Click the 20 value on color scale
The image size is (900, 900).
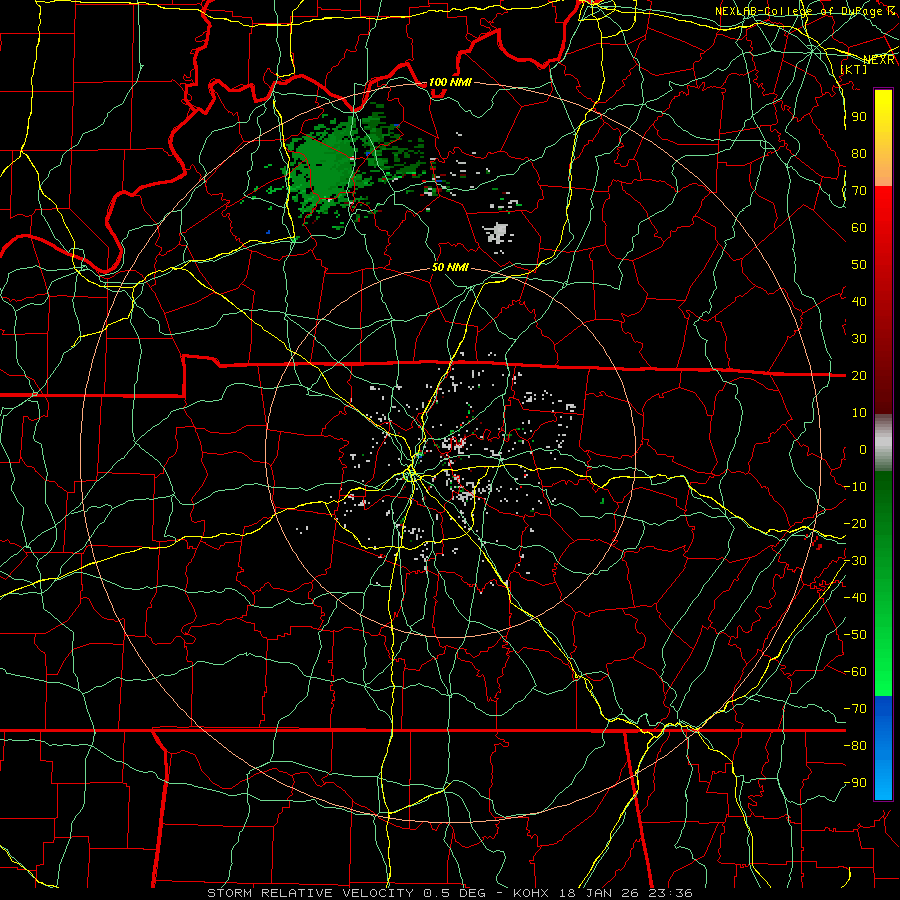point(859,375)
